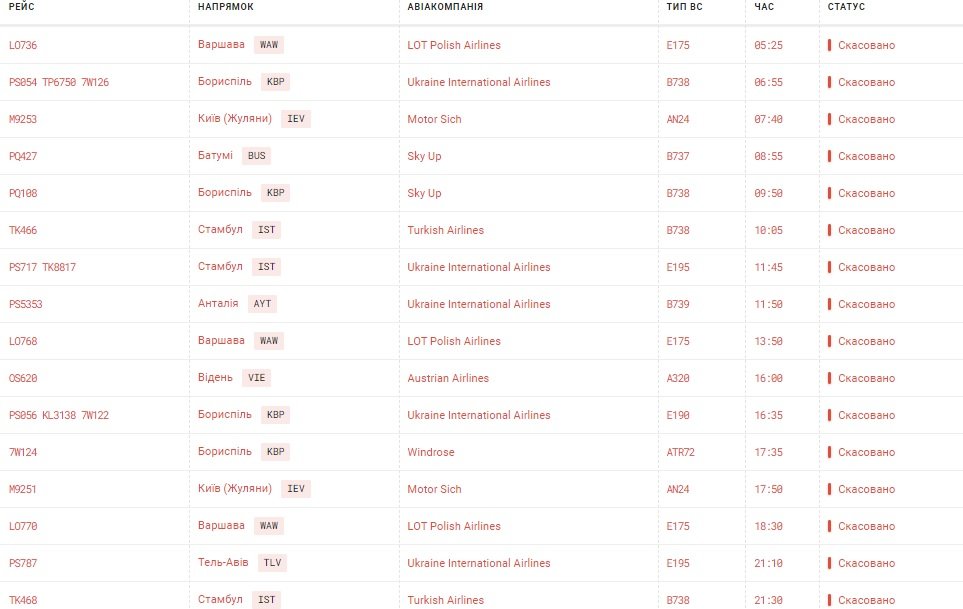Click the red Скасовано status marker for OS620
The height and width of the screenshot is (609, 963).
pos(829,378)
